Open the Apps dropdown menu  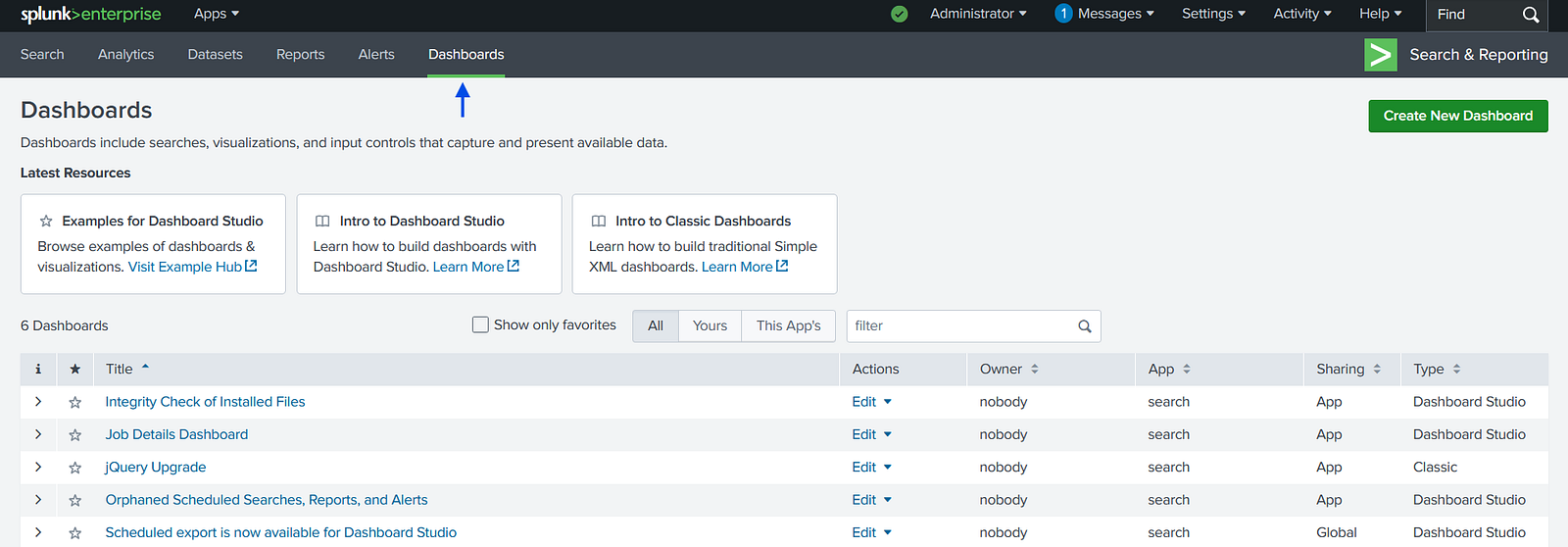(217, 14)
